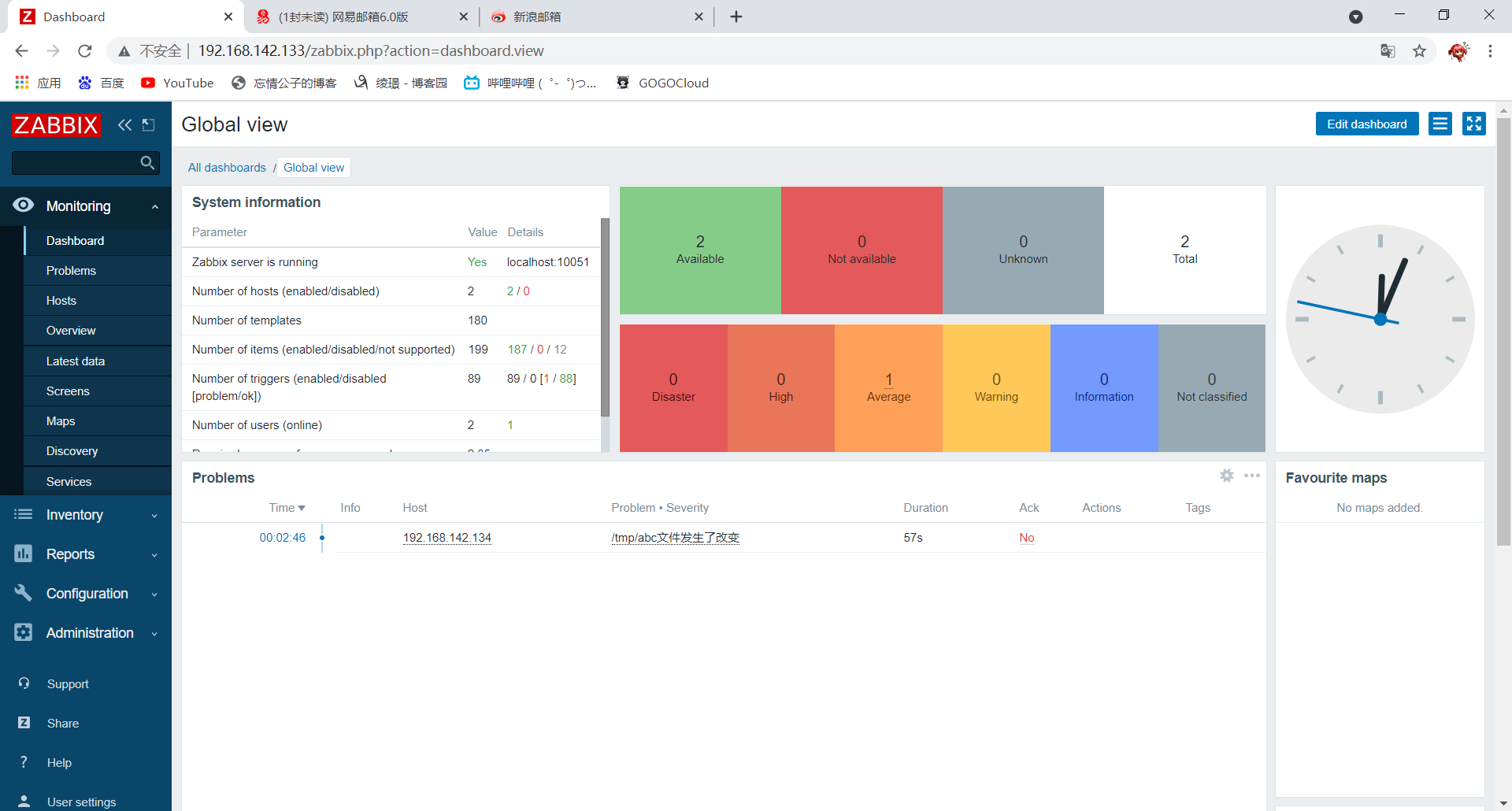This screenshot has width=1512, height=811.
Task: Open Hosts menu item
Action: (x=98, y=300)
